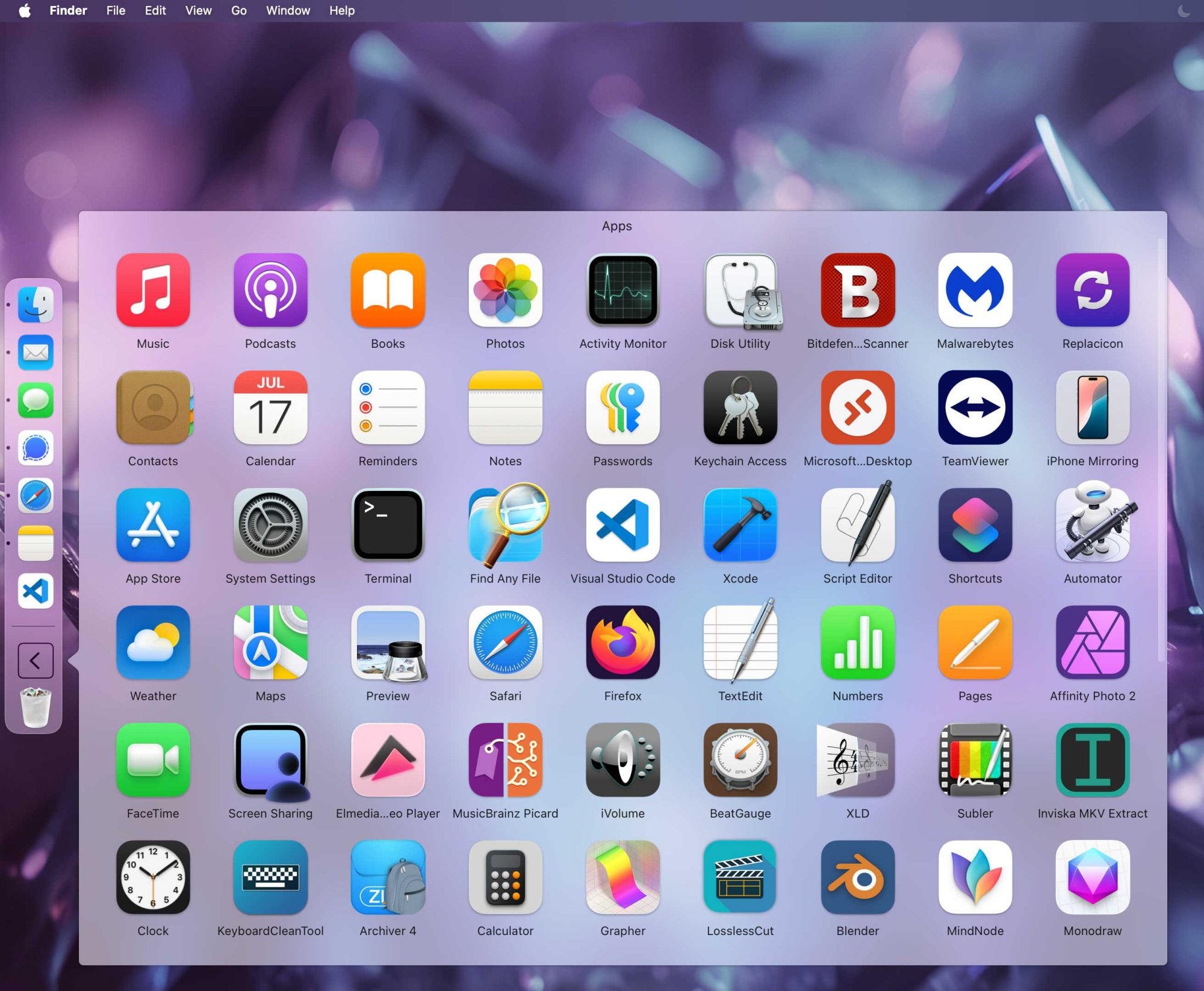1204x991 pixels.
Task: Open the Window menu
Action: click(288, 11)
